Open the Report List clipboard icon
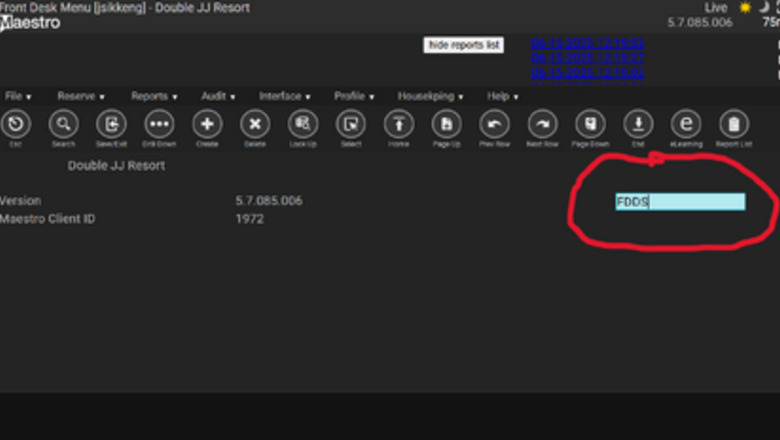The image size is (780, 440). pyautogui.click(x=734, y=124)
